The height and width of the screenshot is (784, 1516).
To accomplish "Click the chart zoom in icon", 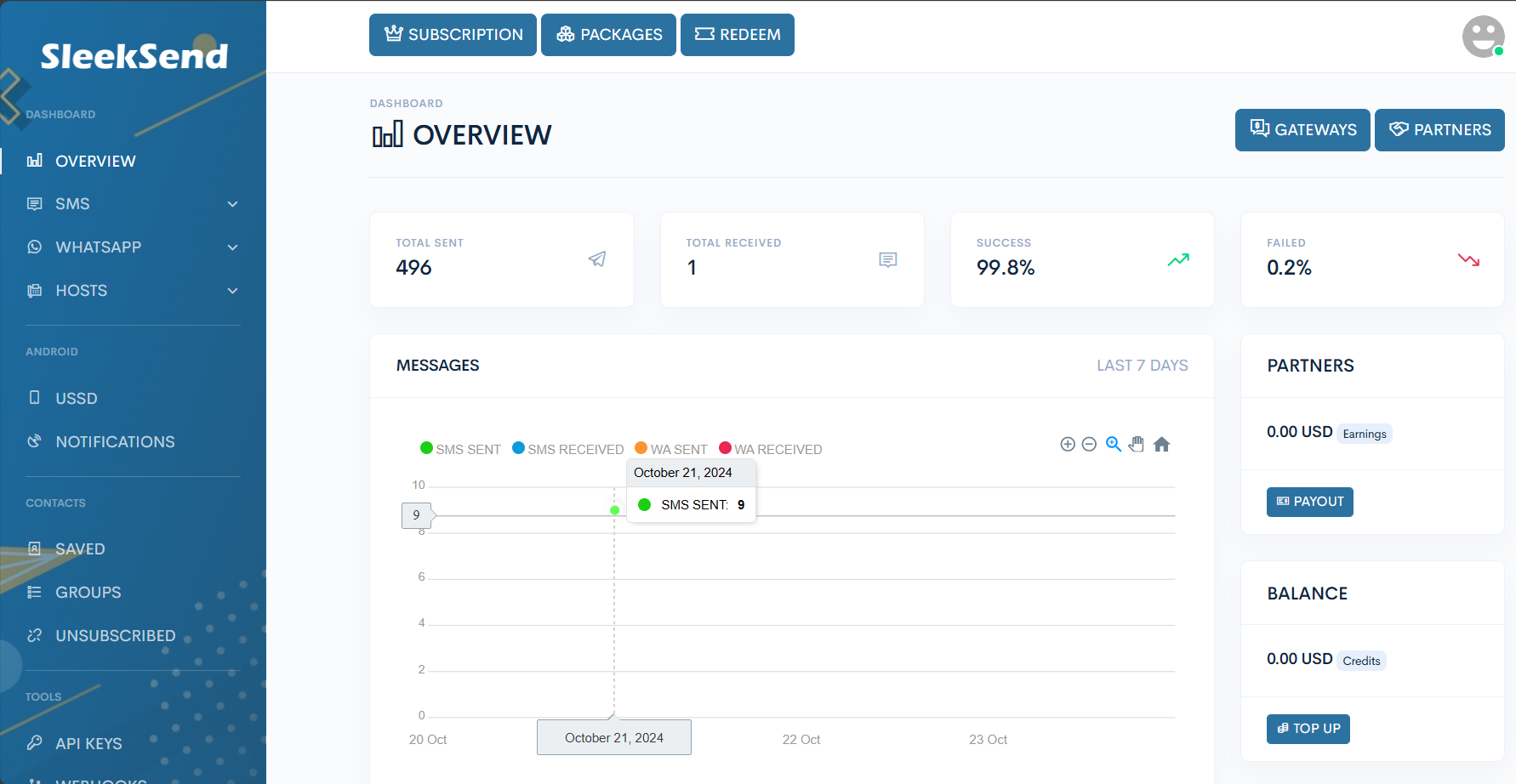I will pos(1068,444).
